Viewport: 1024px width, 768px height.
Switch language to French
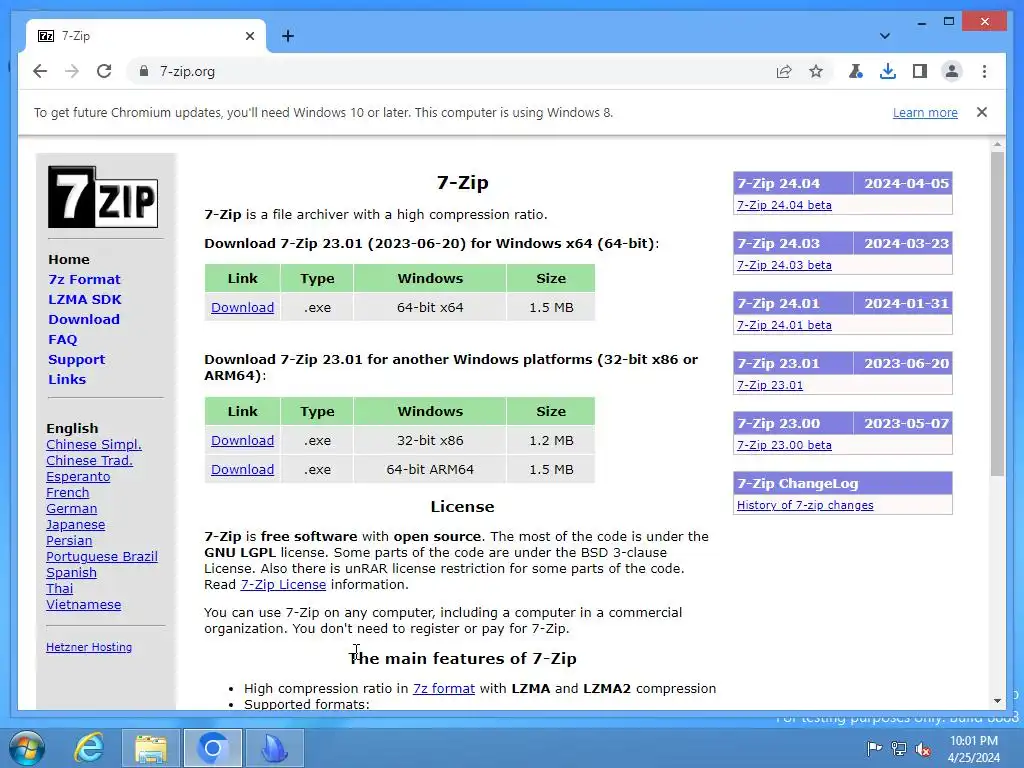[x=67, y=492]
